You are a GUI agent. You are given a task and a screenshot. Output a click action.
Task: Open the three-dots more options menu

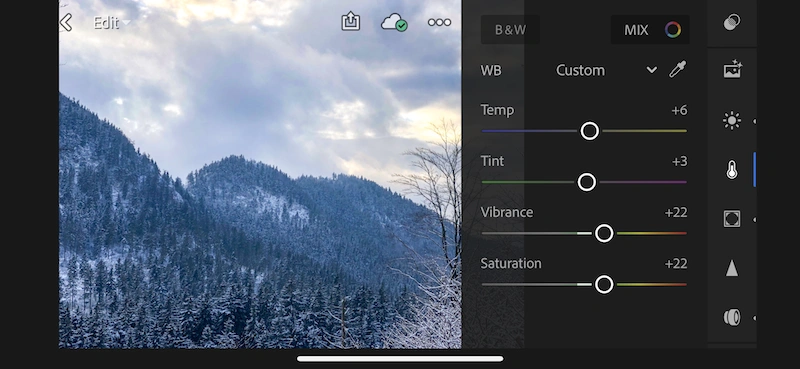[439, 22]
